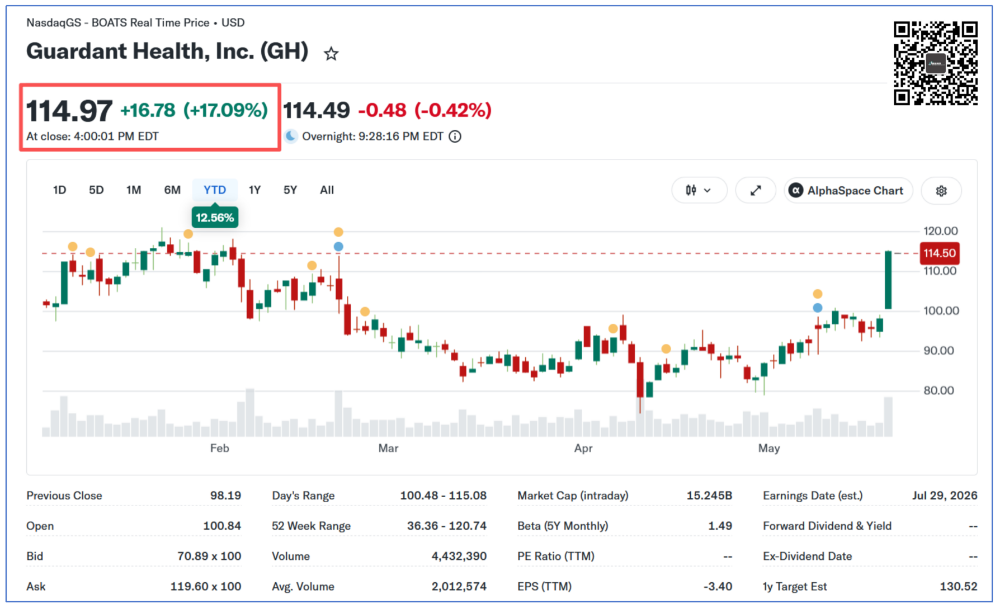Expand chart to full screen
Image resolution: width=1000 pixels, height=608 pixels.
coord(755,190)
